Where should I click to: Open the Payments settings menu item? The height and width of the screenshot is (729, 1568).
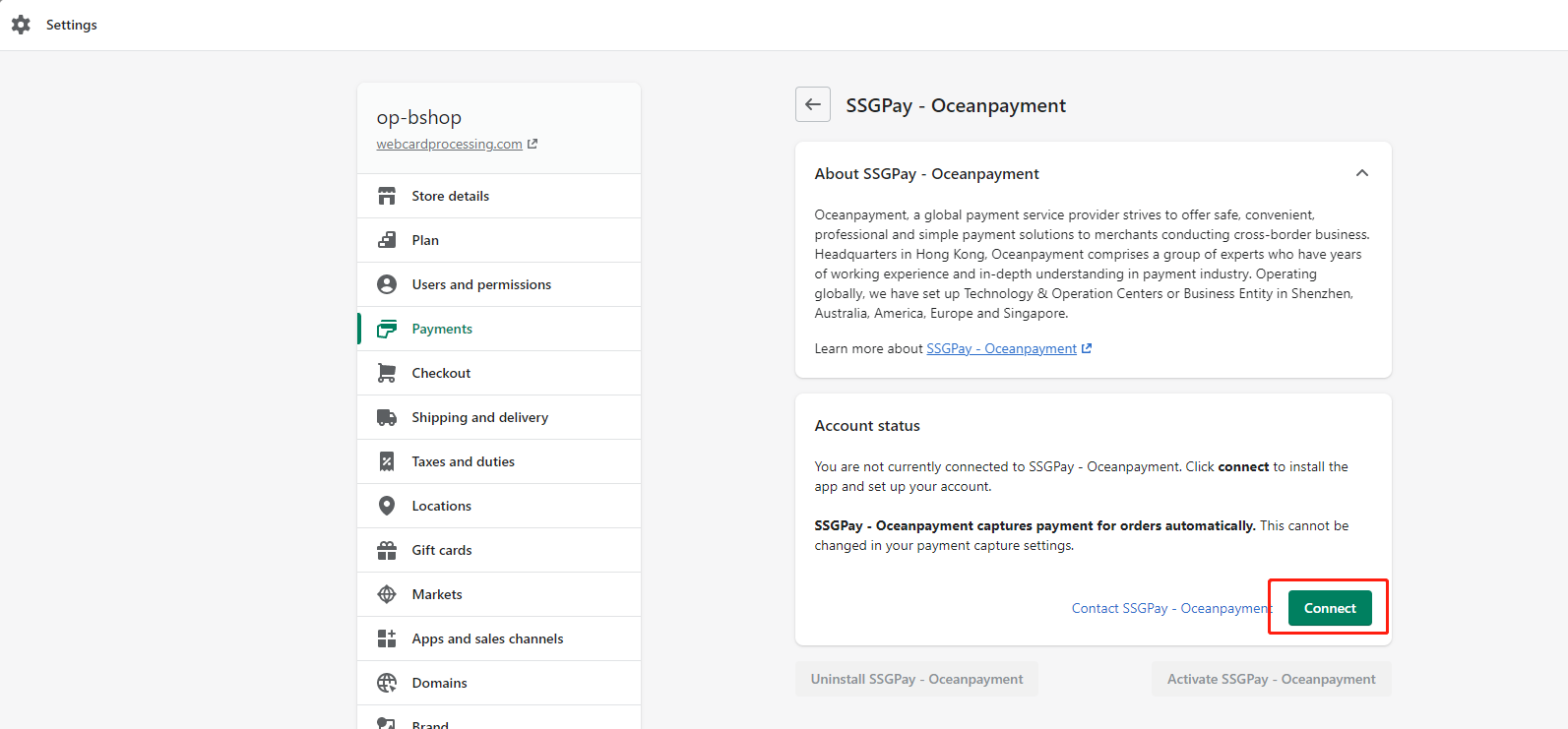(x=442, y=329)
